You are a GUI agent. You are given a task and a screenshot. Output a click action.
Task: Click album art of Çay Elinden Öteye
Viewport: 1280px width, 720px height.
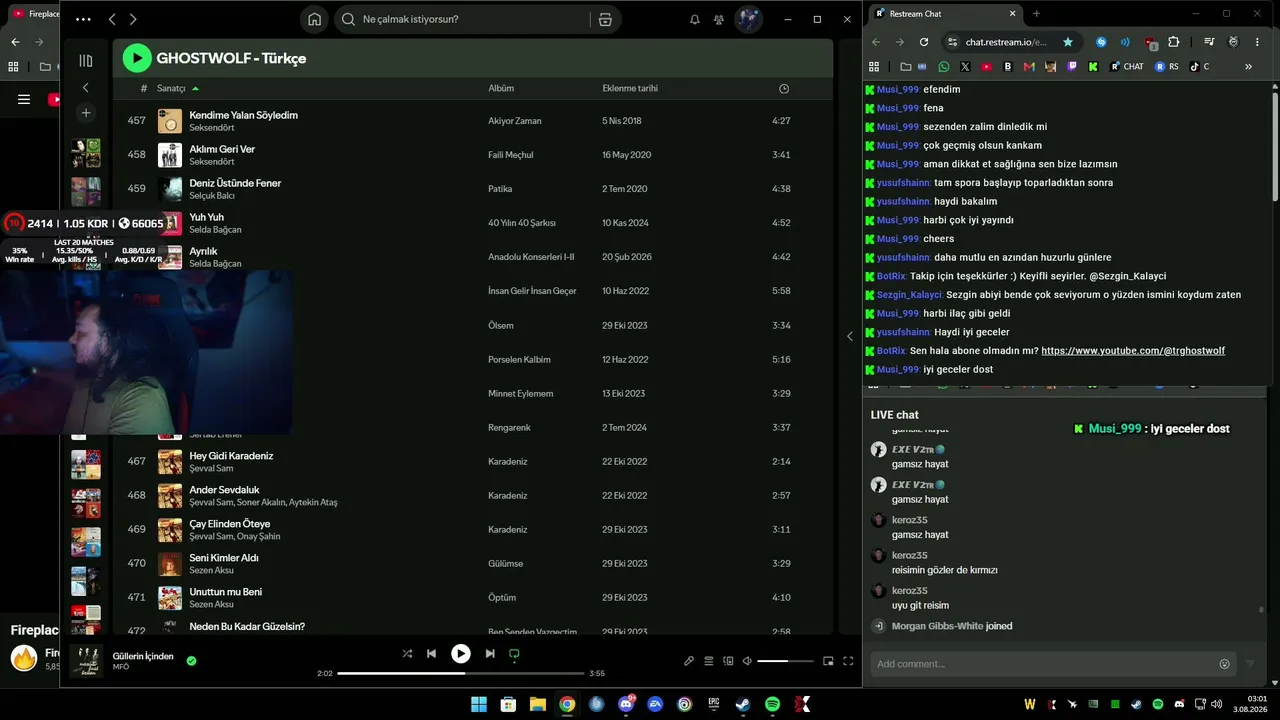(x=170, y=529)
